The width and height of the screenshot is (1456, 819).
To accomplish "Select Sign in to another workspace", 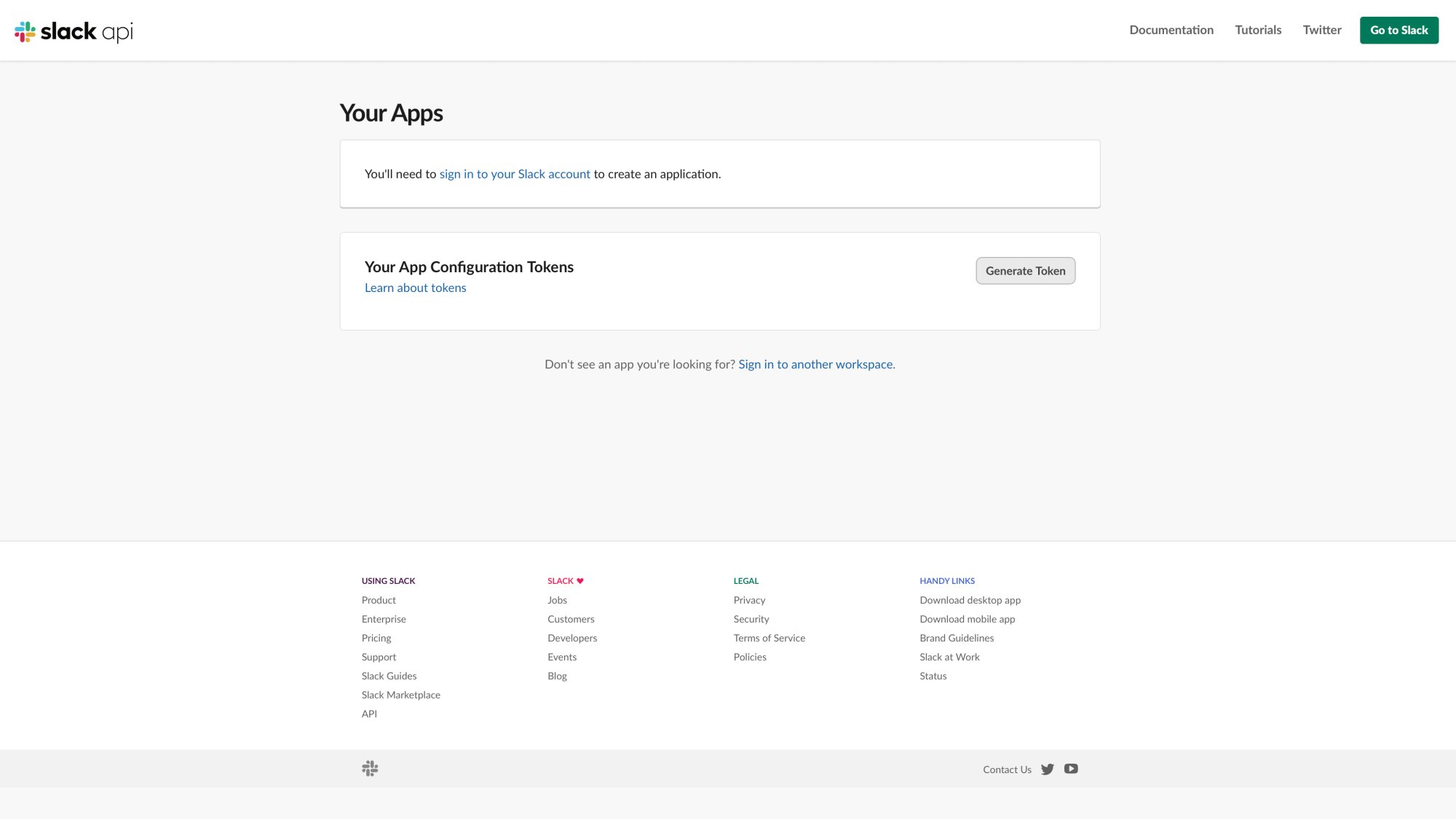I will click(815, 364).
